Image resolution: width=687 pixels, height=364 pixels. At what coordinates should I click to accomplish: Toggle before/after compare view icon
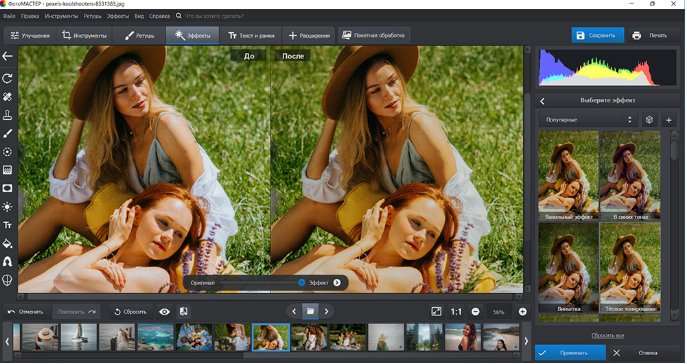point(184,311)
